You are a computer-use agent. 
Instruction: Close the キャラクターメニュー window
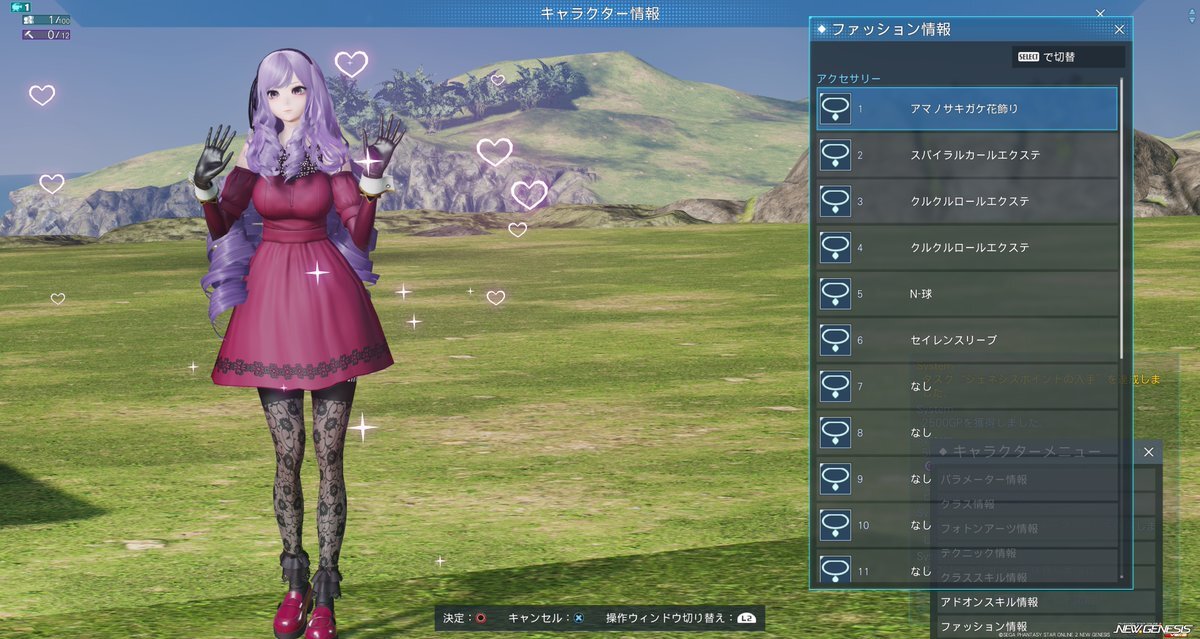1148,453
